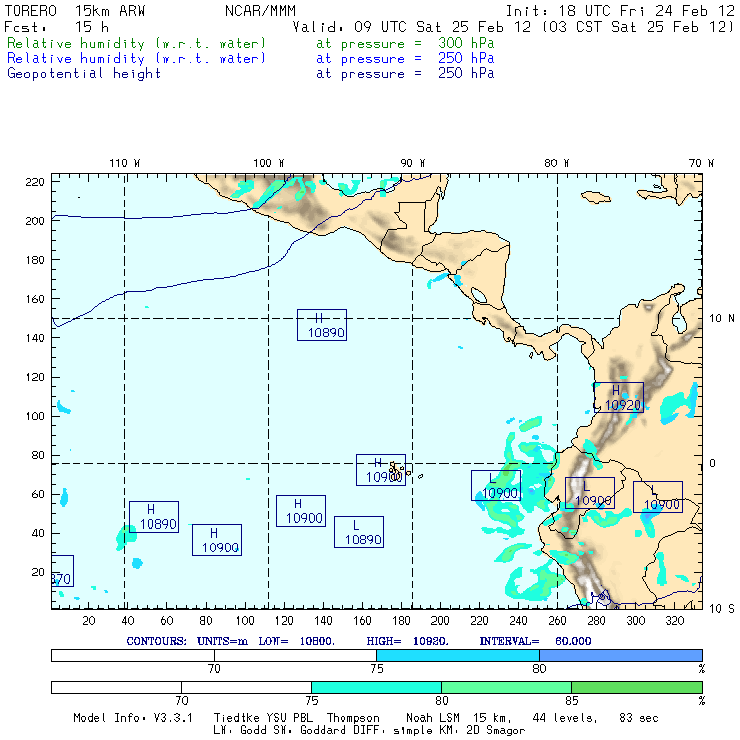The image size is (740, 740).
Task: Click the green Relative humidity 300 hPa legend text
Action: click(137, 44)
